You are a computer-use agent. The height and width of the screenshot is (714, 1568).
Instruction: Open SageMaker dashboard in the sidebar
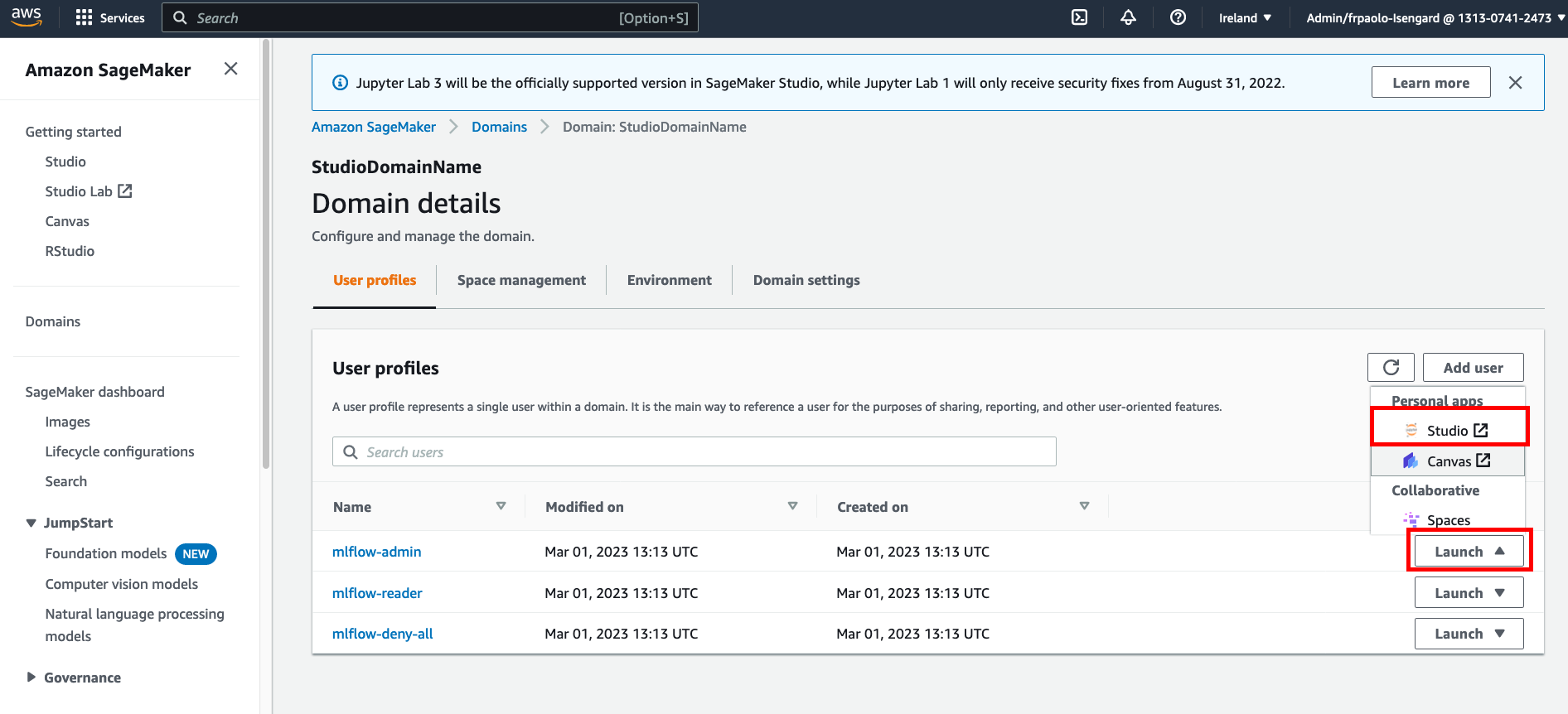click(94, 392)
